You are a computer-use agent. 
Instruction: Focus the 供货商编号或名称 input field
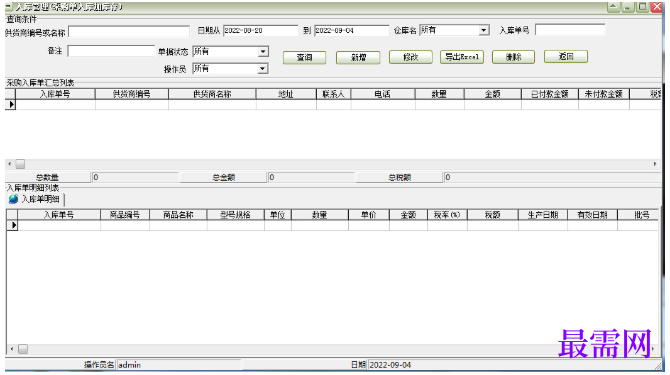click(x=129, y=32)
